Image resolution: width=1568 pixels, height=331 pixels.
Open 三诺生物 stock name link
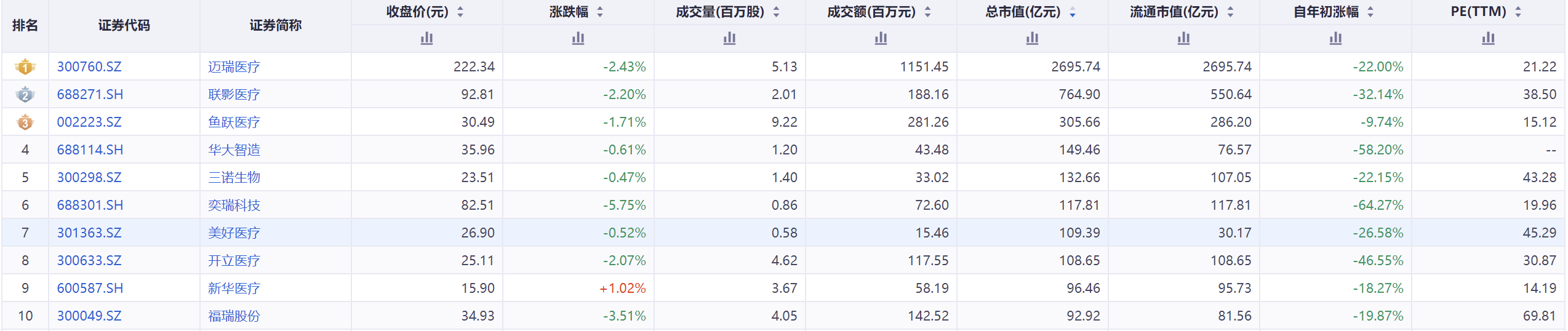(234, 177)
